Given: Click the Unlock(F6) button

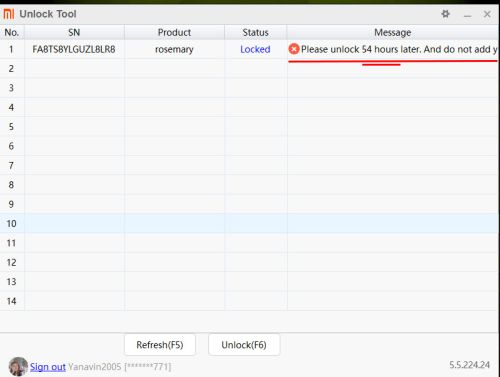Looking at the screenshot, I should (244, 345).
